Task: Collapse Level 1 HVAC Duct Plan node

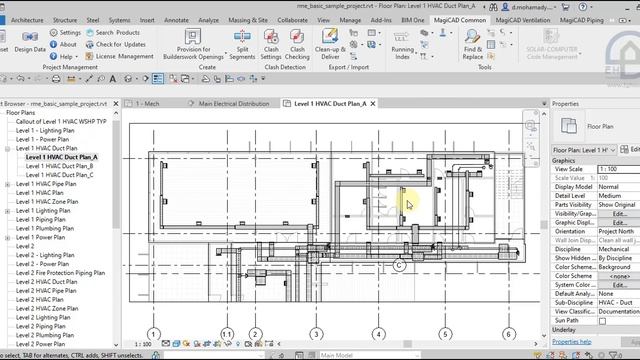Action: pos(7,149)
